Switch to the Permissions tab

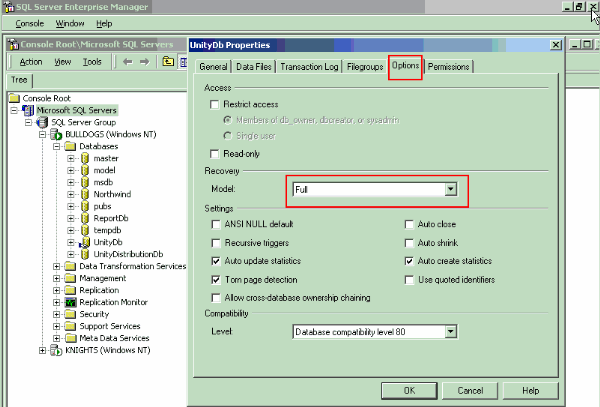[448, 67]
